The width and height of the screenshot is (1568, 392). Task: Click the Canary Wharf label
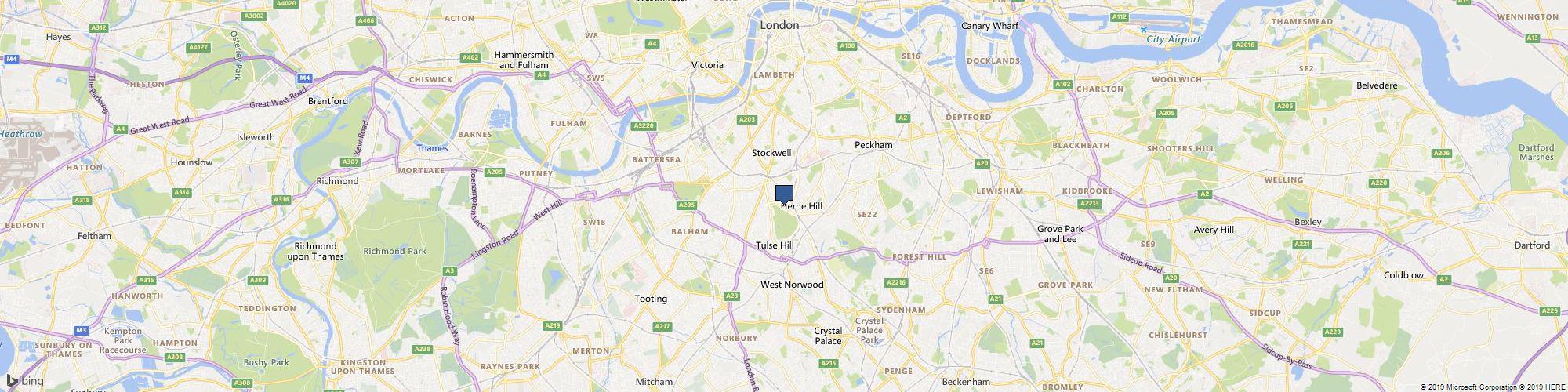(x=989, y=26)
